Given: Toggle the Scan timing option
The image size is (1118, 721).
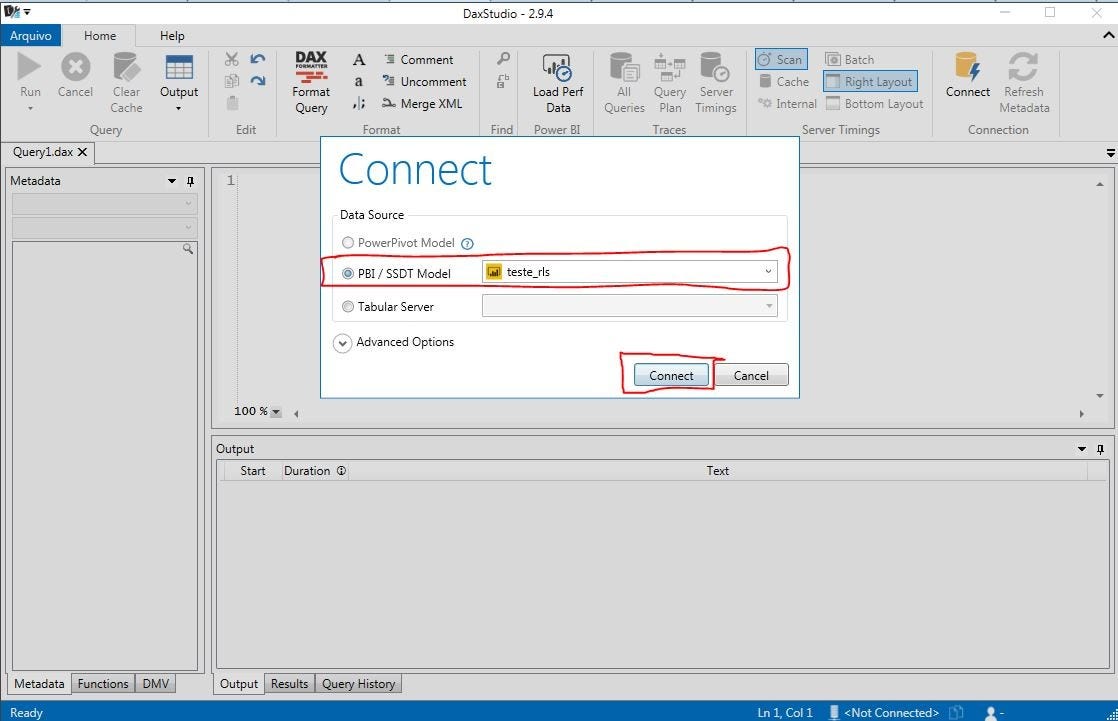Looking at the screenshot, I should tap(781, 59).
